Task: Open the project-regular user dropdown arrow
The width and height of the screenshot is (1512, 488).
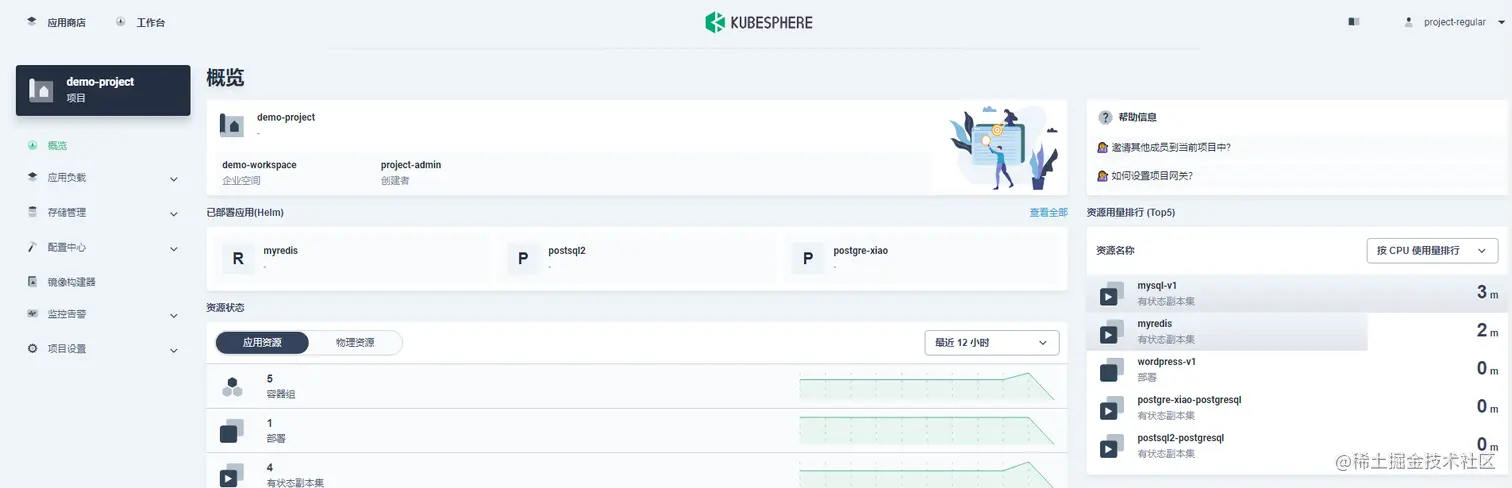Action: pyautogui.click(x=1503, y=22)
